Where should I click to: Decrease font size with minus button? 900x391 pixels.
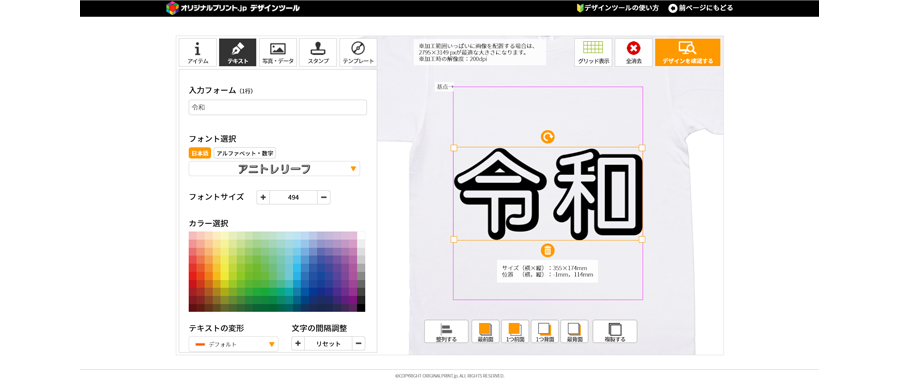324,198
